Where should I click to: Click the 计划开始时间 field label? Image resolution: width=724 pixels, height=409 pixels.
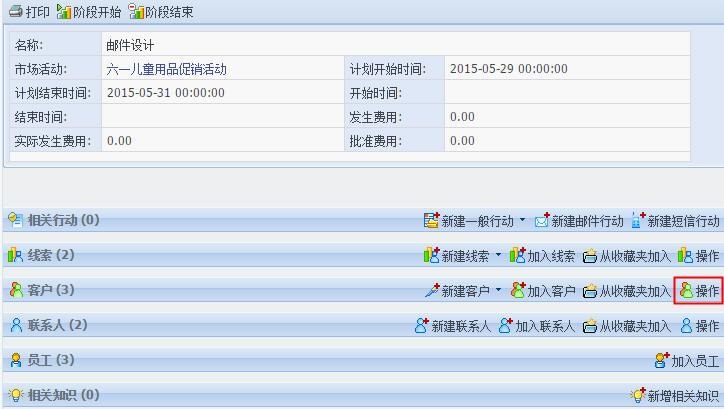(x=388, y=69)
